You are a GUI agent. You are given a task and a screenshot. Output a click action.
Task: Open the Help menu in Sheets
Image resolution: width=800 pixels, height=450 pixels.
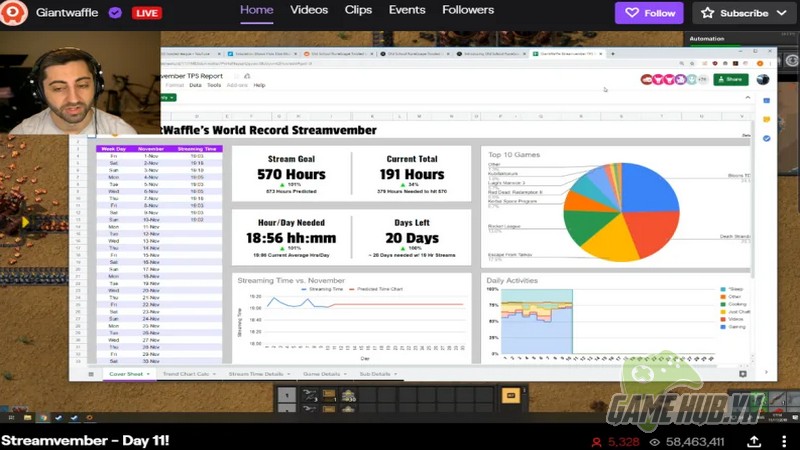pos(259,85)
